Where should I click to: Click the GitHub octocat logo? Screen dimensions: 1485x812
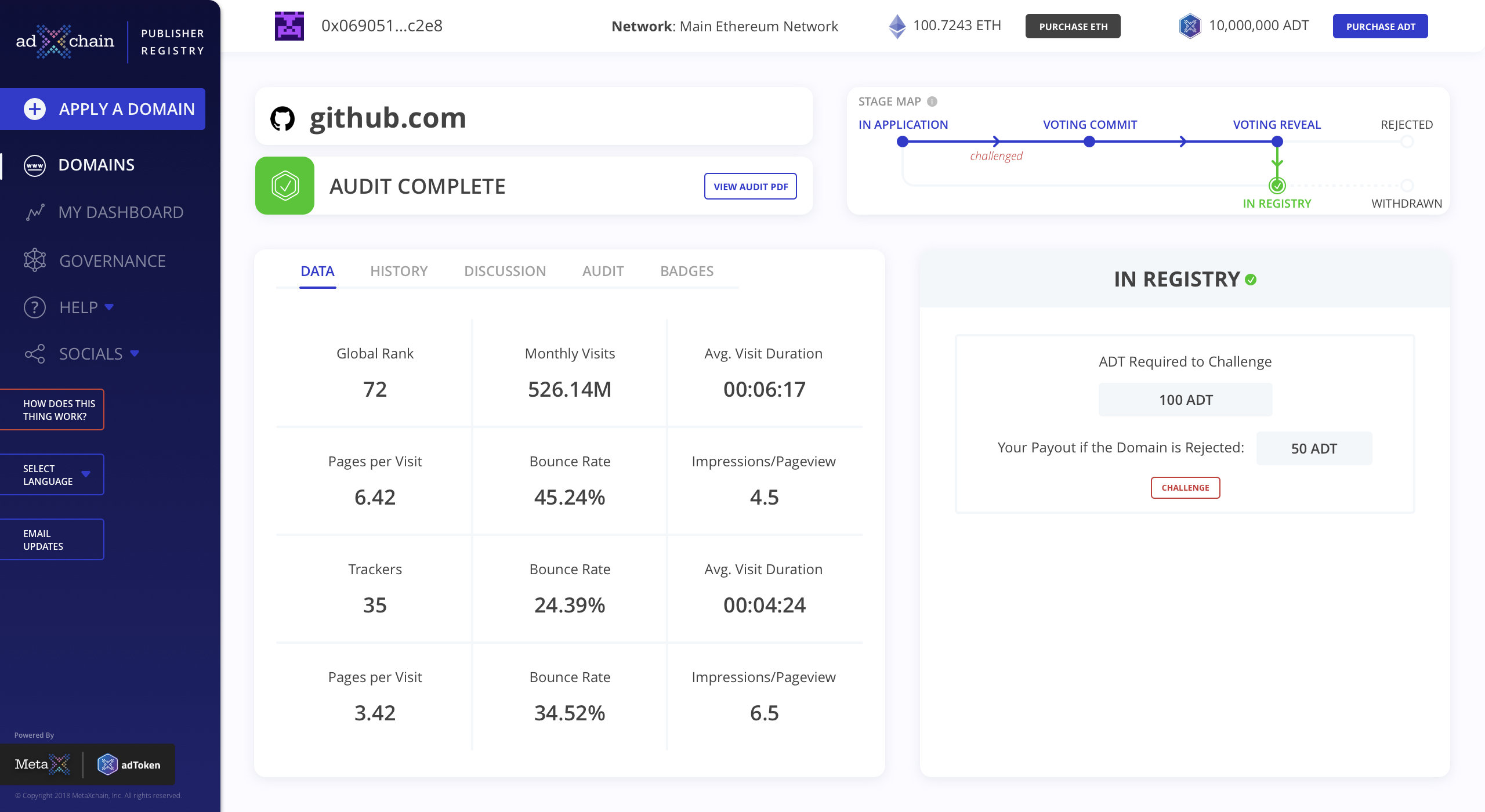[282, 118]
